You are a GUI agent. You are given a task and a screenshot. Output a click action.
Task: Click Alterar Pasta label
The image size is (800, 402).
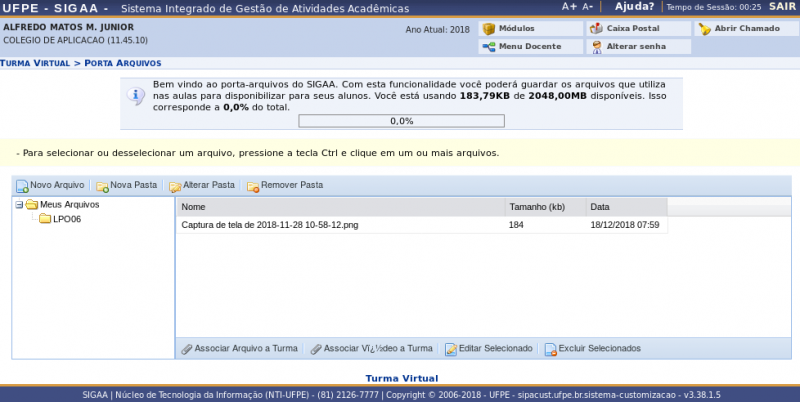tap(209, 185)
